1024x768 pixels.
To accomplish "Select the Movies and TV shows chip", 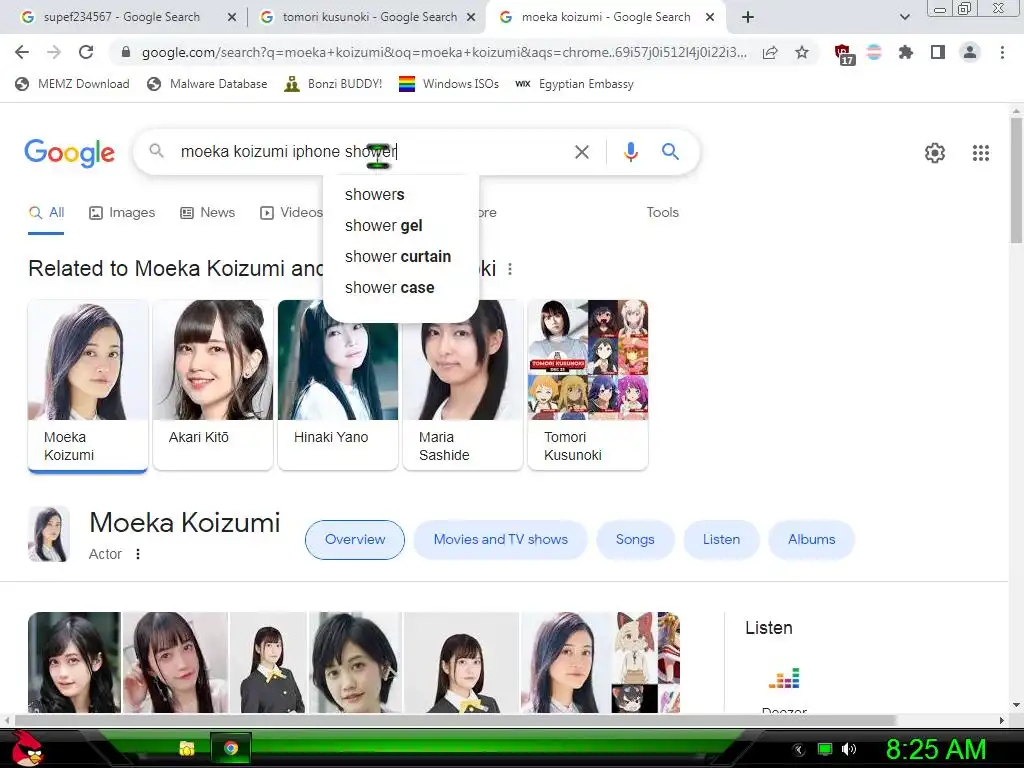I will tap(500, 539).
